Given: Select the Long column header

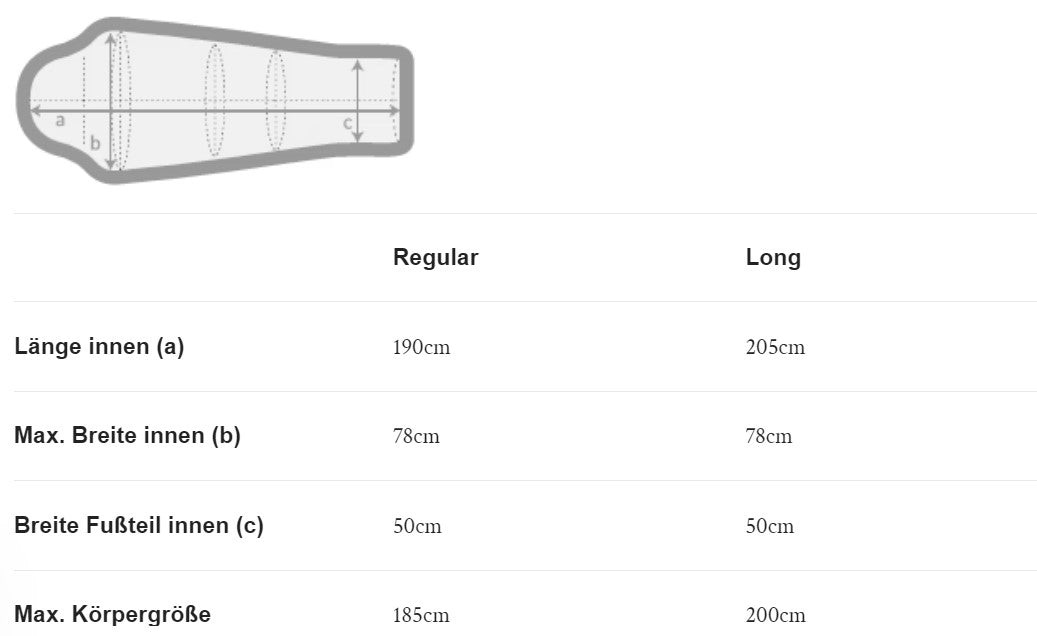Looking at the screenshot, I should [773, 257].
